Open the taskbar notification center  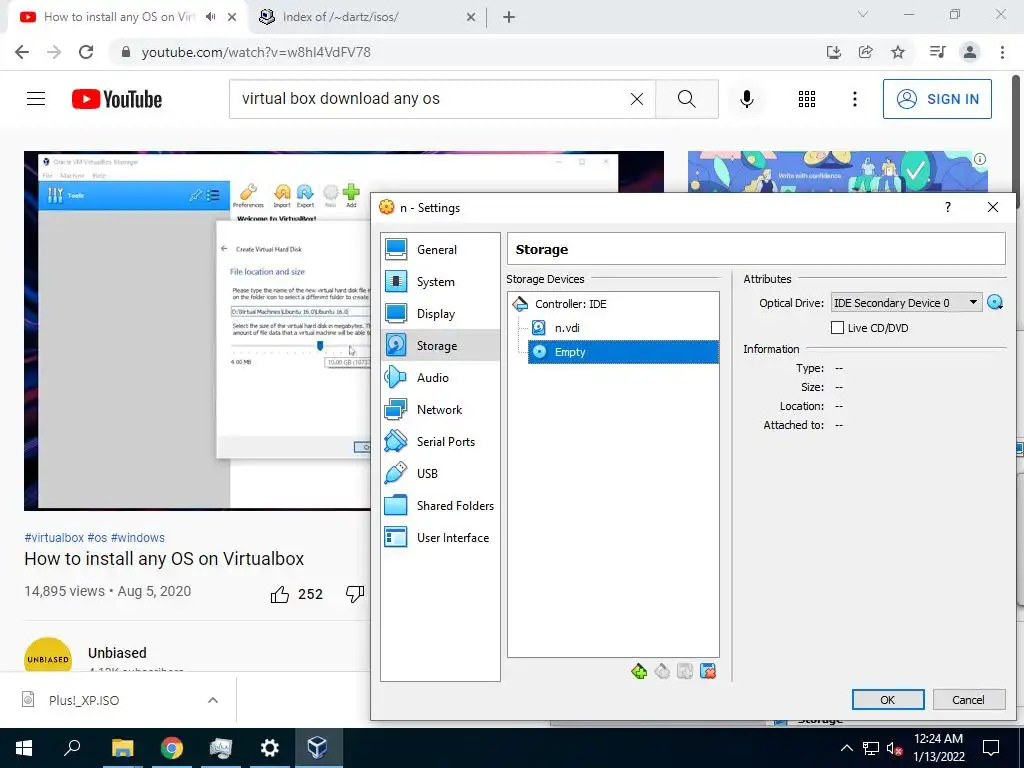coord(991,748)
